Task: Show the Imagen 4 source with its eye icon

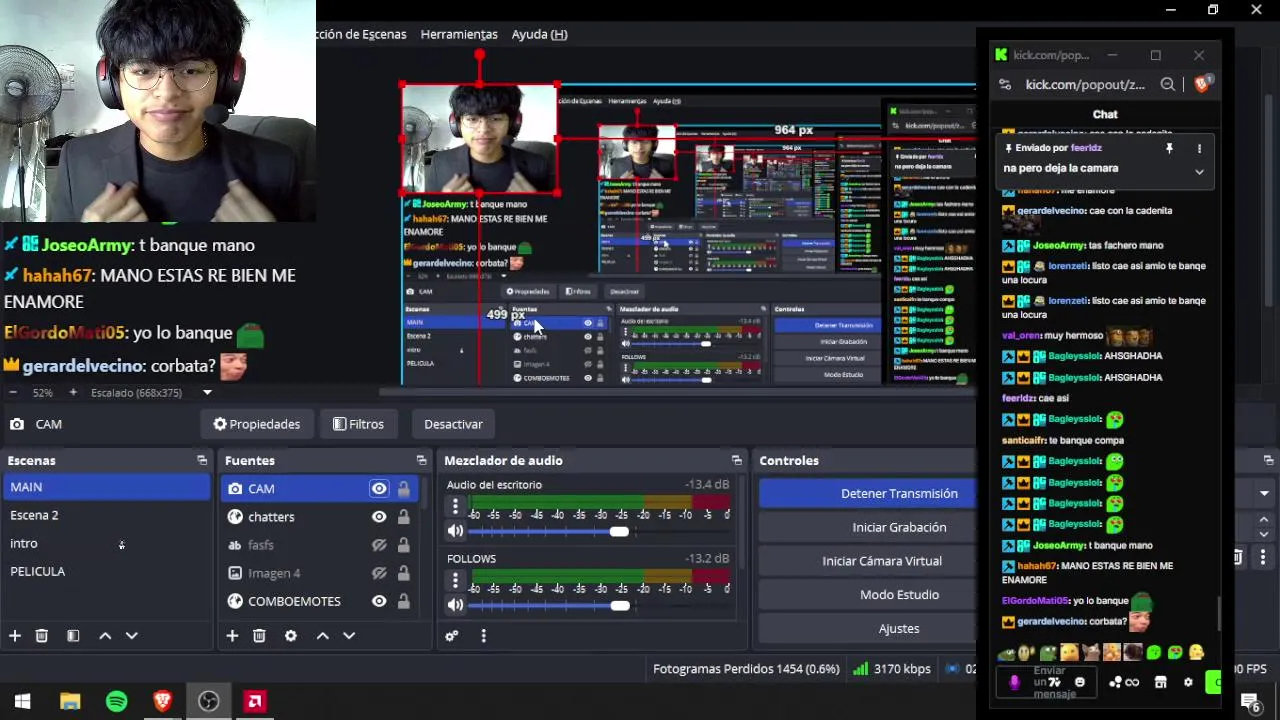Action: (x=379, y=573)
